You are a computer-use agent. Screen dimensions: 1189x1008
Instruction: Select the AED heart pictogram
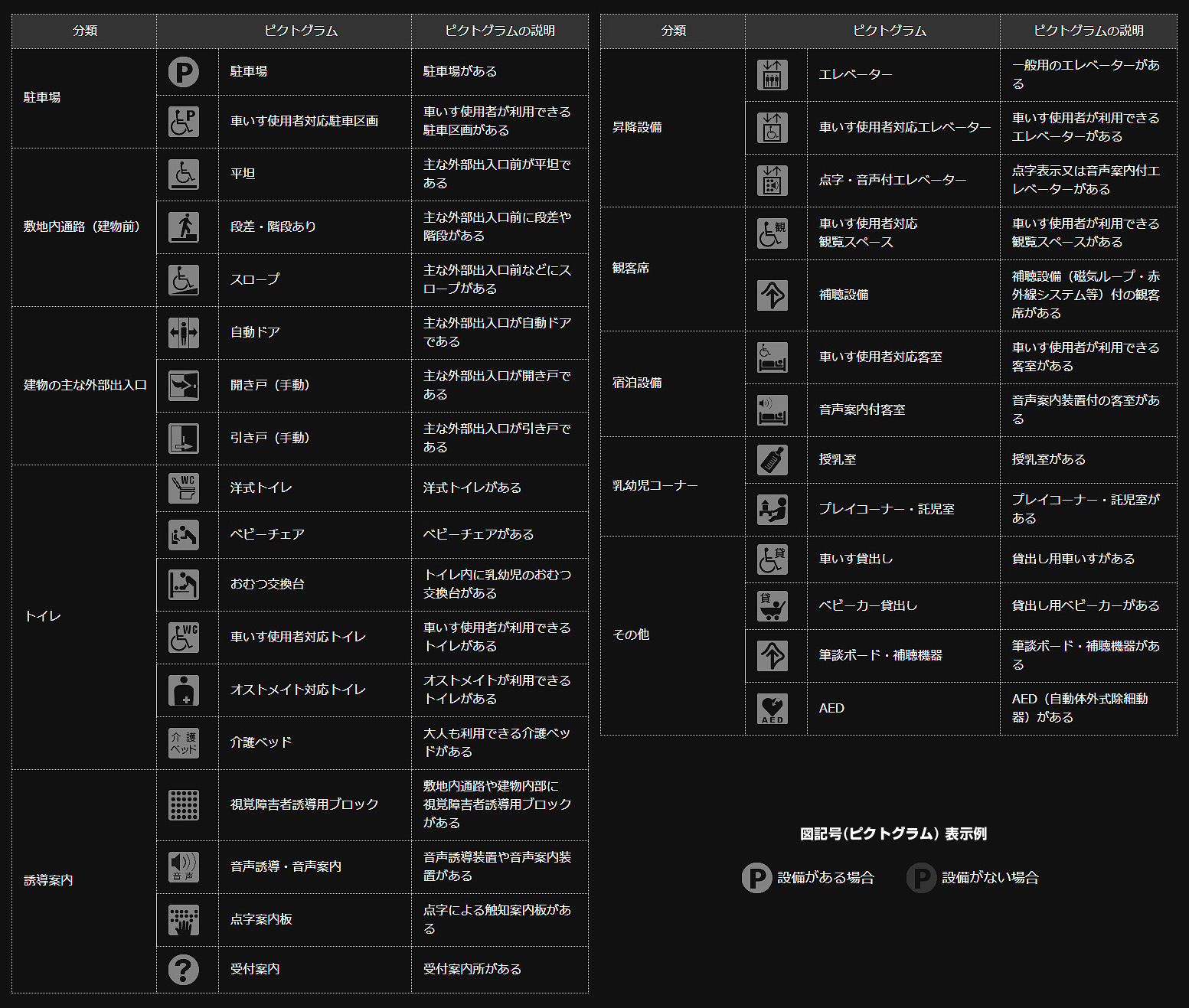coord(773,709)
